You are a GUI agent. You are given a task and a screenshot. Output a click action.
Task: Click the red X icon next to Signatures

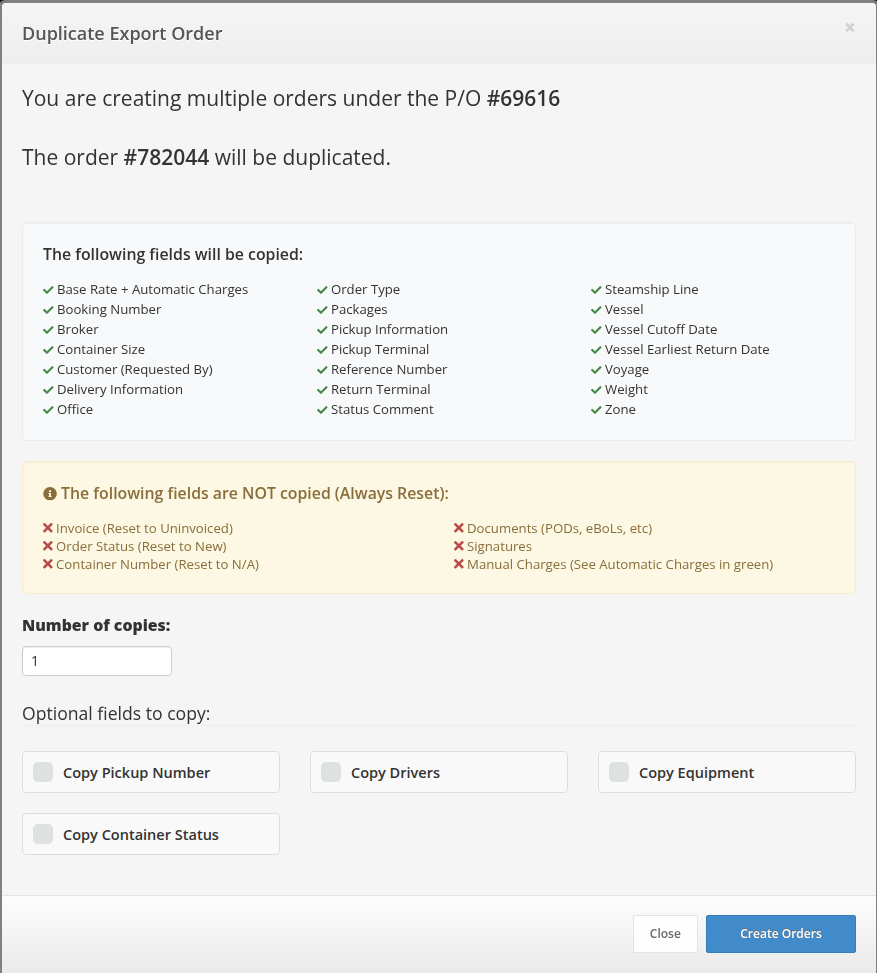click(x=460, y=546)
